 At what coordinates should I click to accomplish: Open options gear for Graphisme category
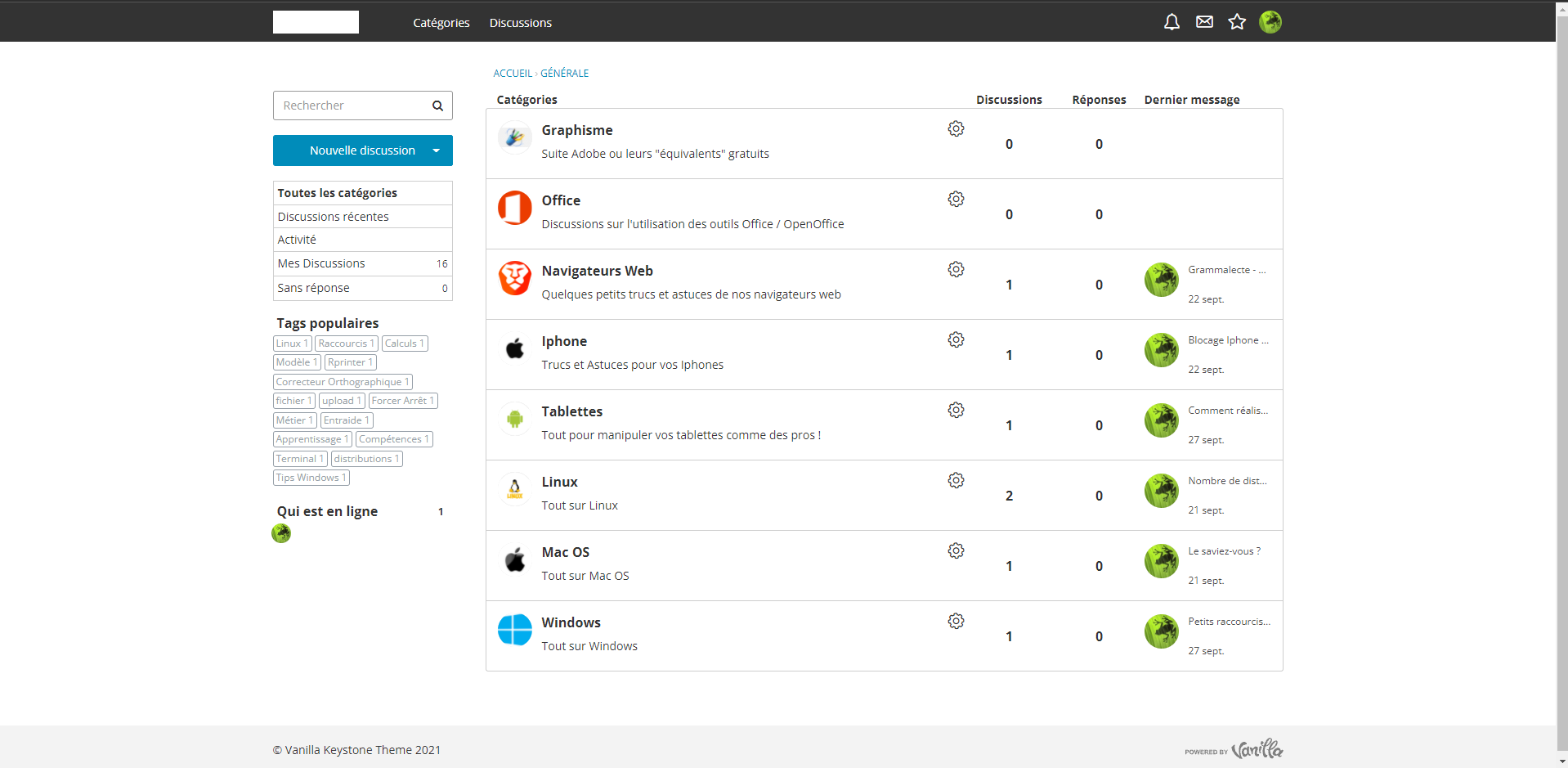click(956, 129)
